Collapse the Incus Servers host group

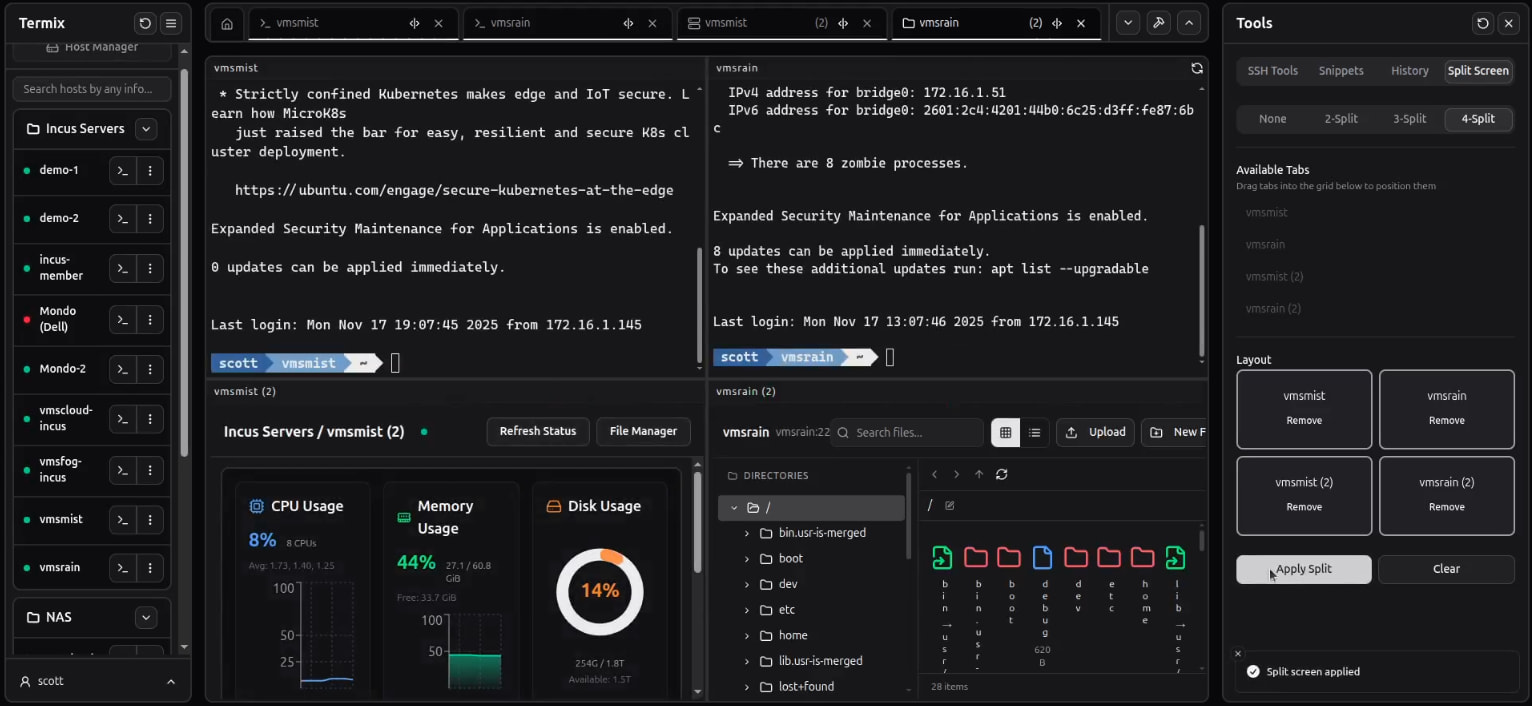(x=146, y=129)
